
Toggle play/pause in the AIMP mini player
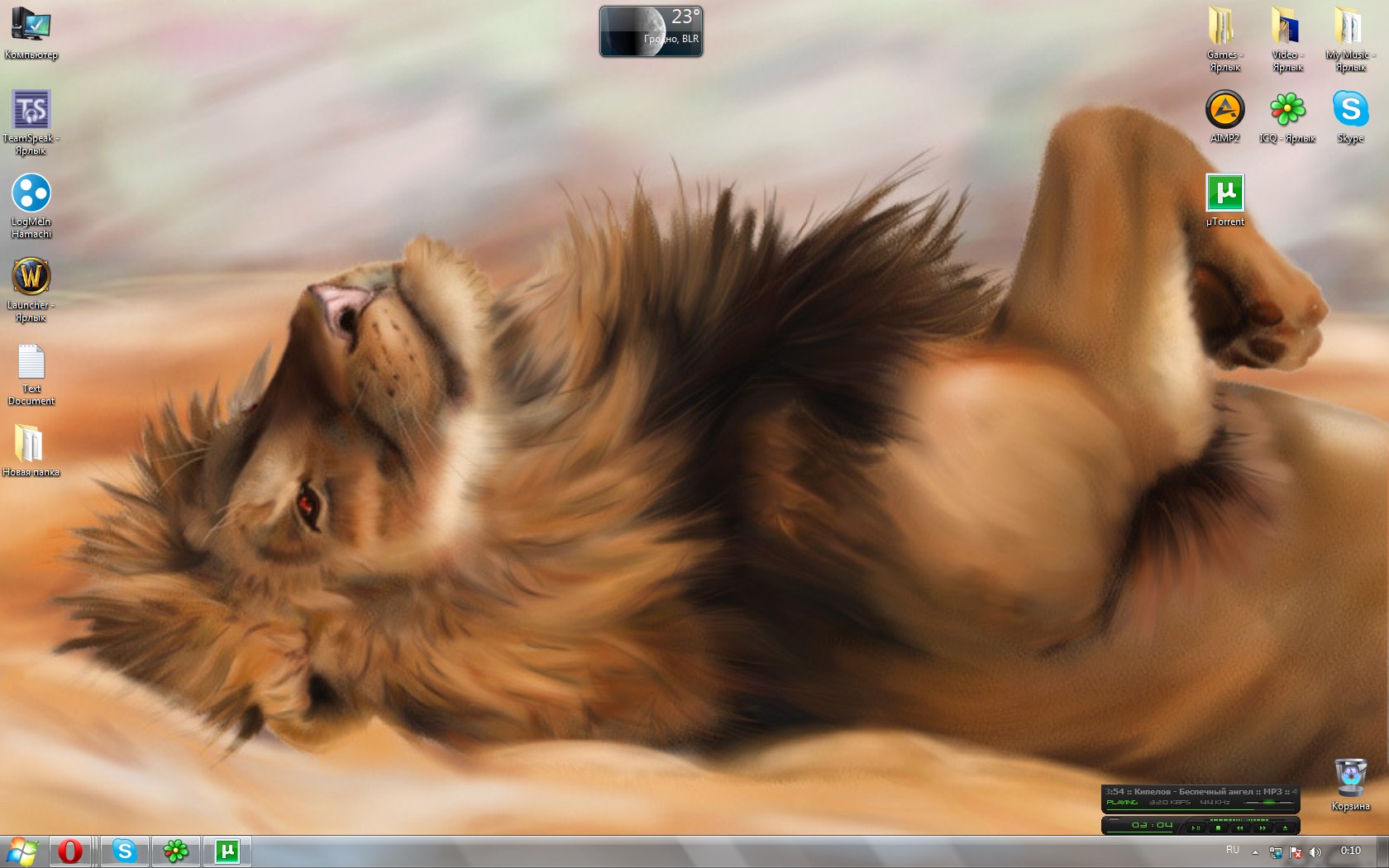pos(1196,827)
